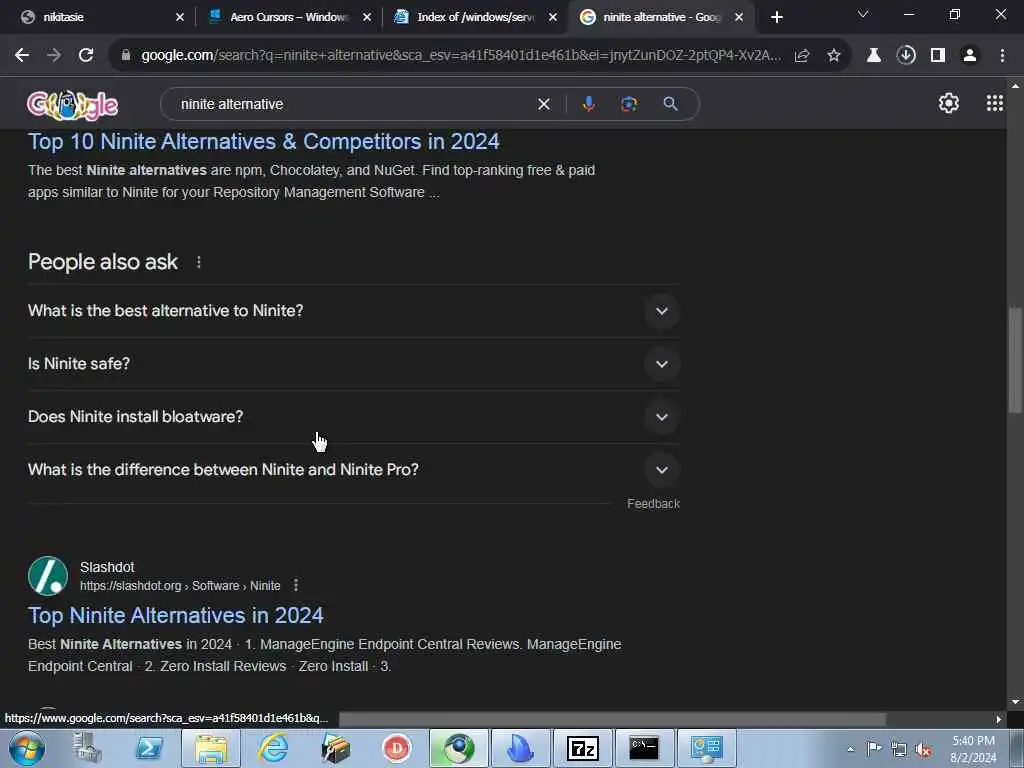The image size is (1024, 768).
Task: Open People also ask options menu
Action: coord(199,262)
